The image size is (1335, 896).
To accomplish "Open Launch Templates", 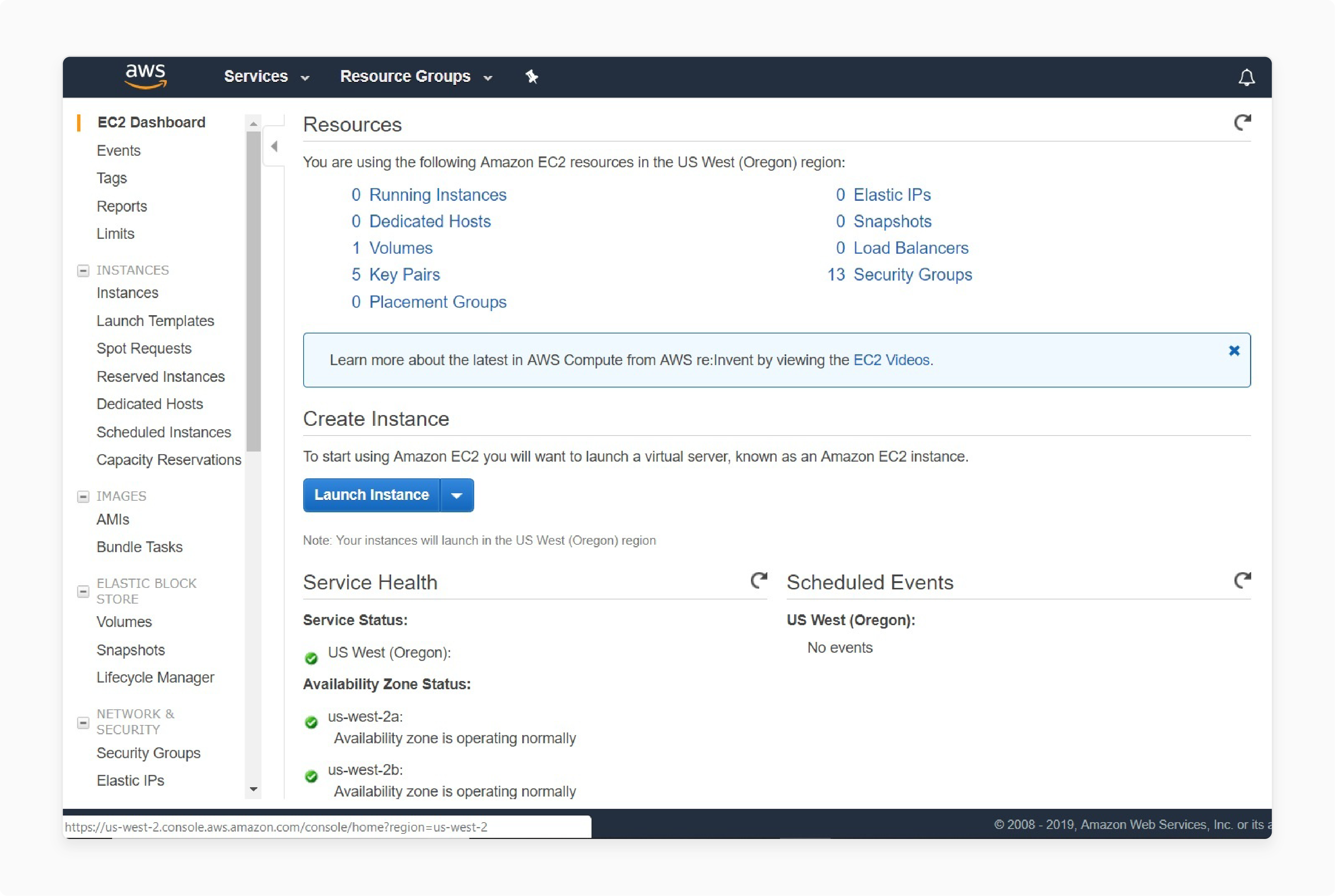I will (x=155, y=321).
